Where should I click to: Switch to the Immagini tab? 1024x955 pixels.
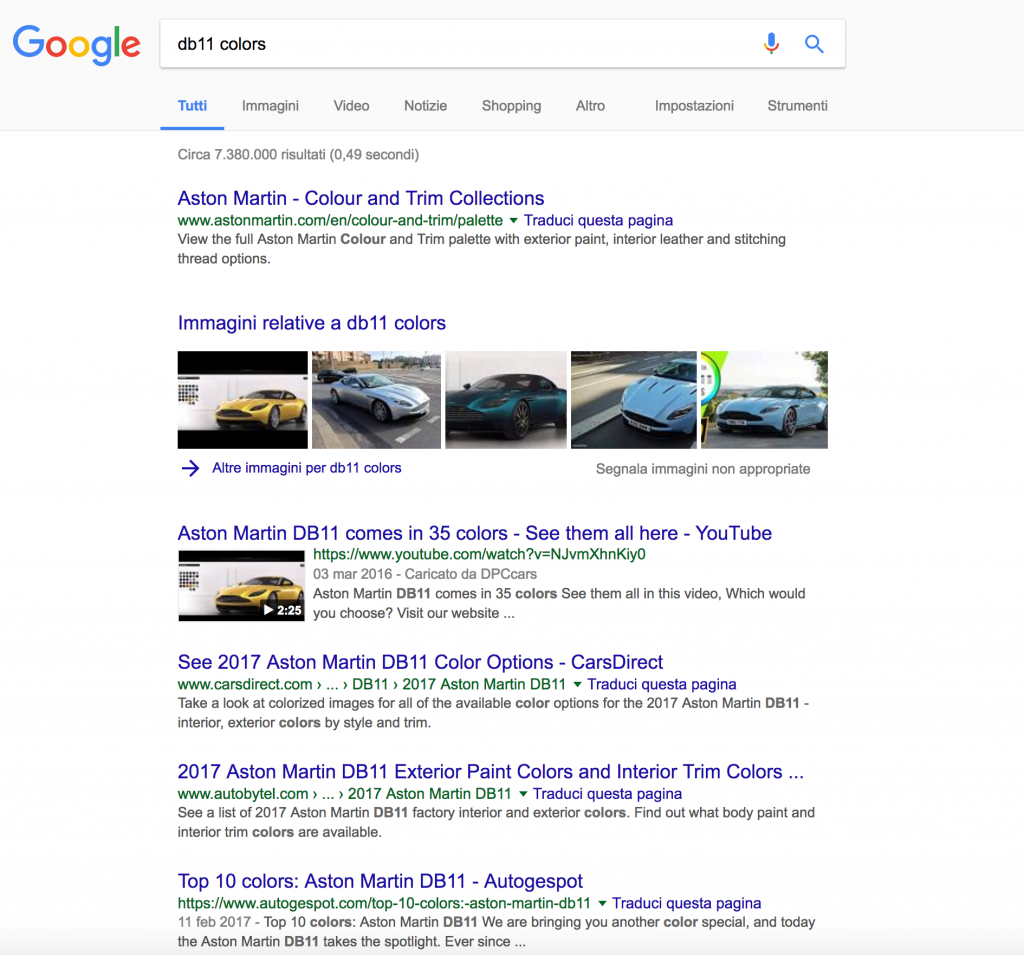click(270, 106)
